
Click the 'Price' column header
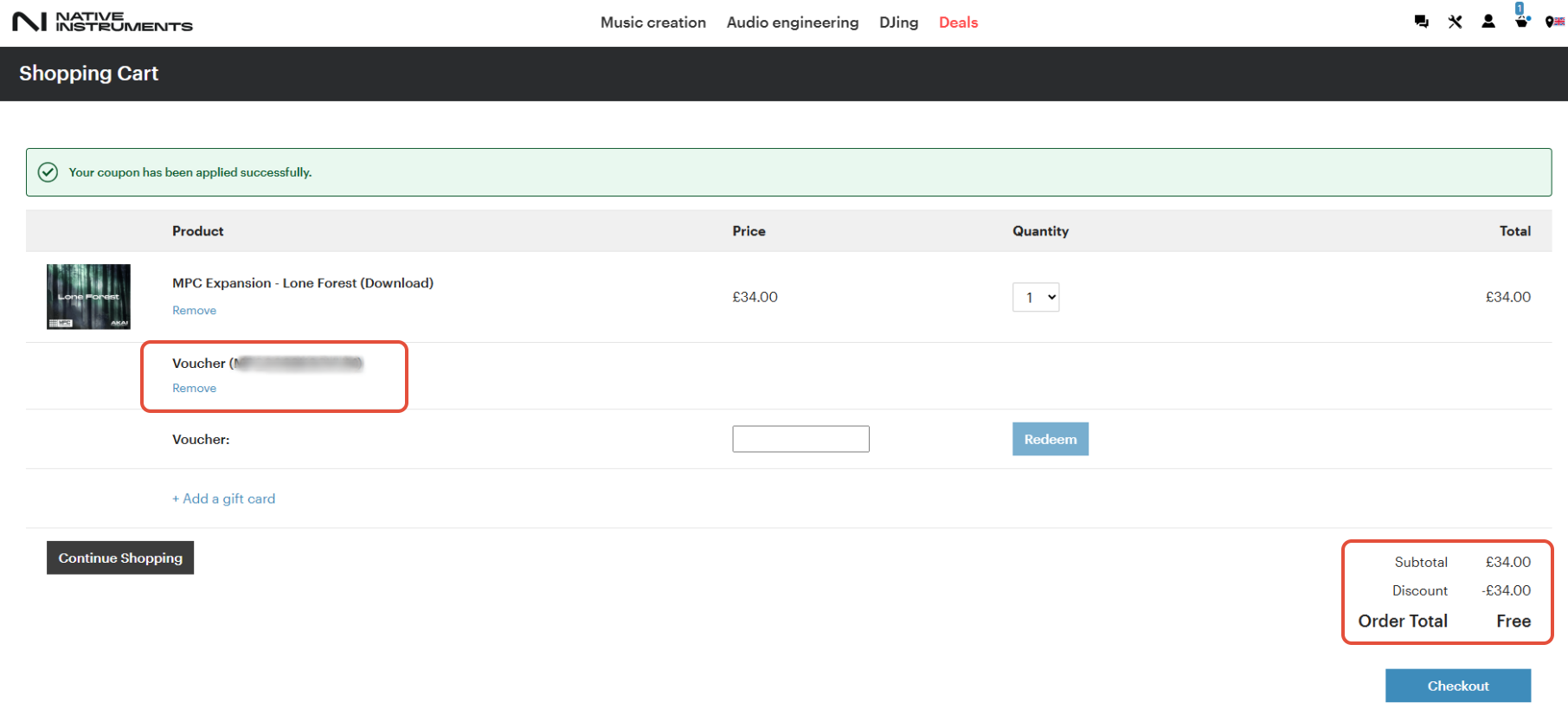tap(749, 231)
